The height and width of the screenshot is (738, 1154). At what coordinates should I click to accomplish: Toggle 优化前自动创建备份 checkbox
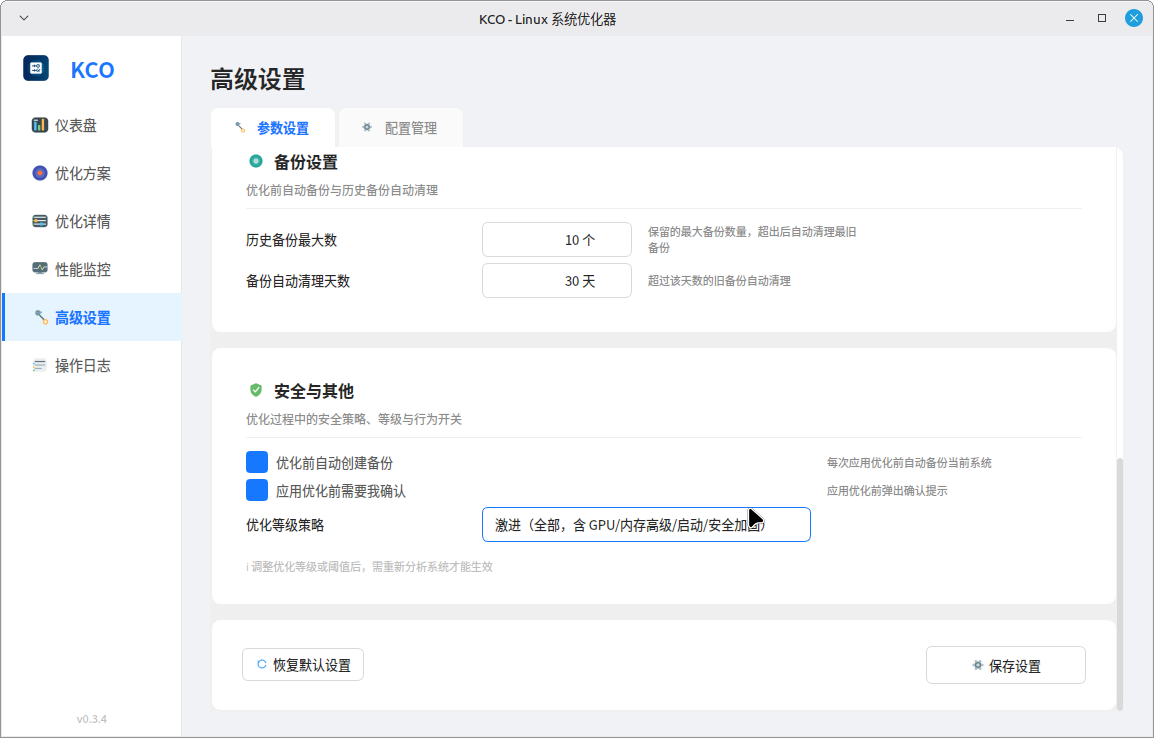tap(257, 462)
